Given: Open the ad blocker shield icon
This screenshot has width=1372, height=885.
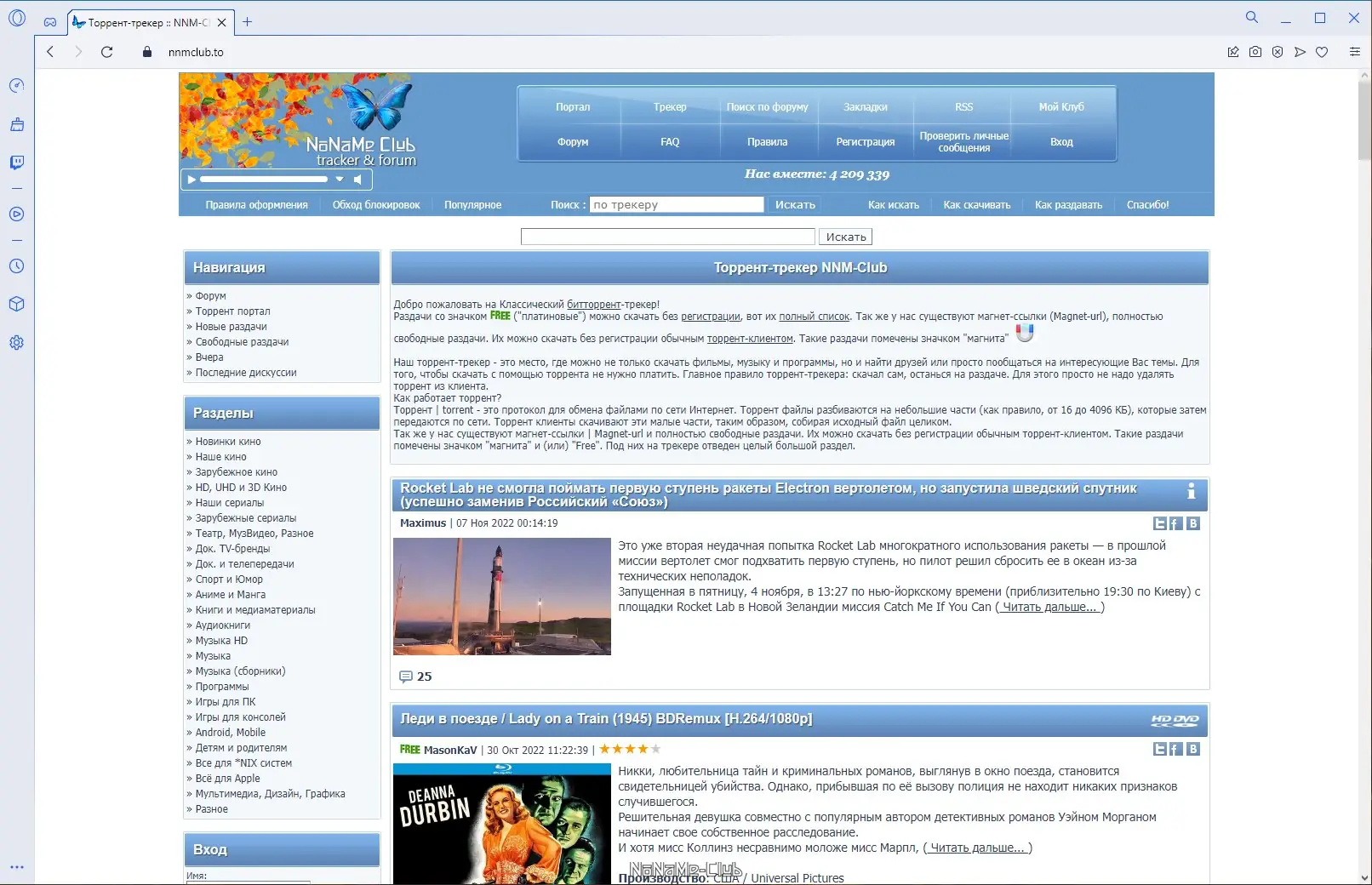Looking at the screenshot, I should (x=1278, y=52).
